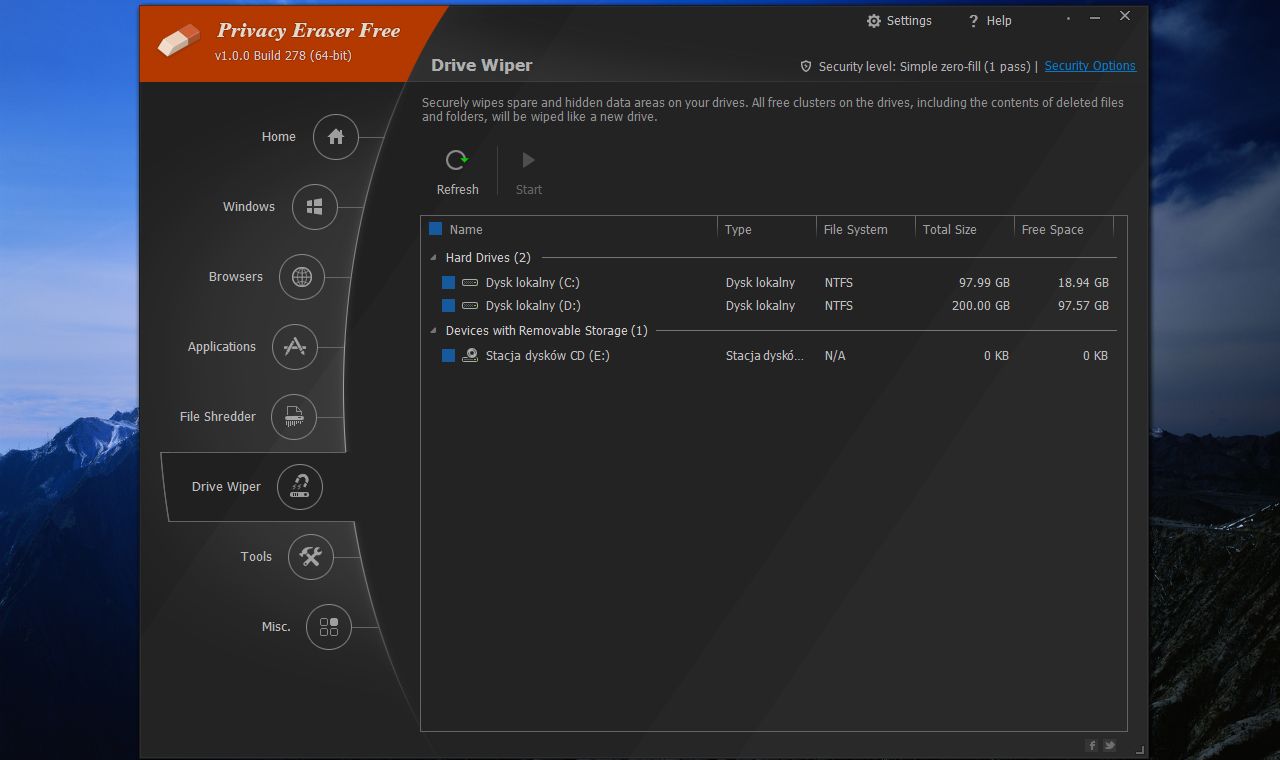Open the Browsers globe icon
The height and width of the screenshot is (760, 1280).
[302, 277]
